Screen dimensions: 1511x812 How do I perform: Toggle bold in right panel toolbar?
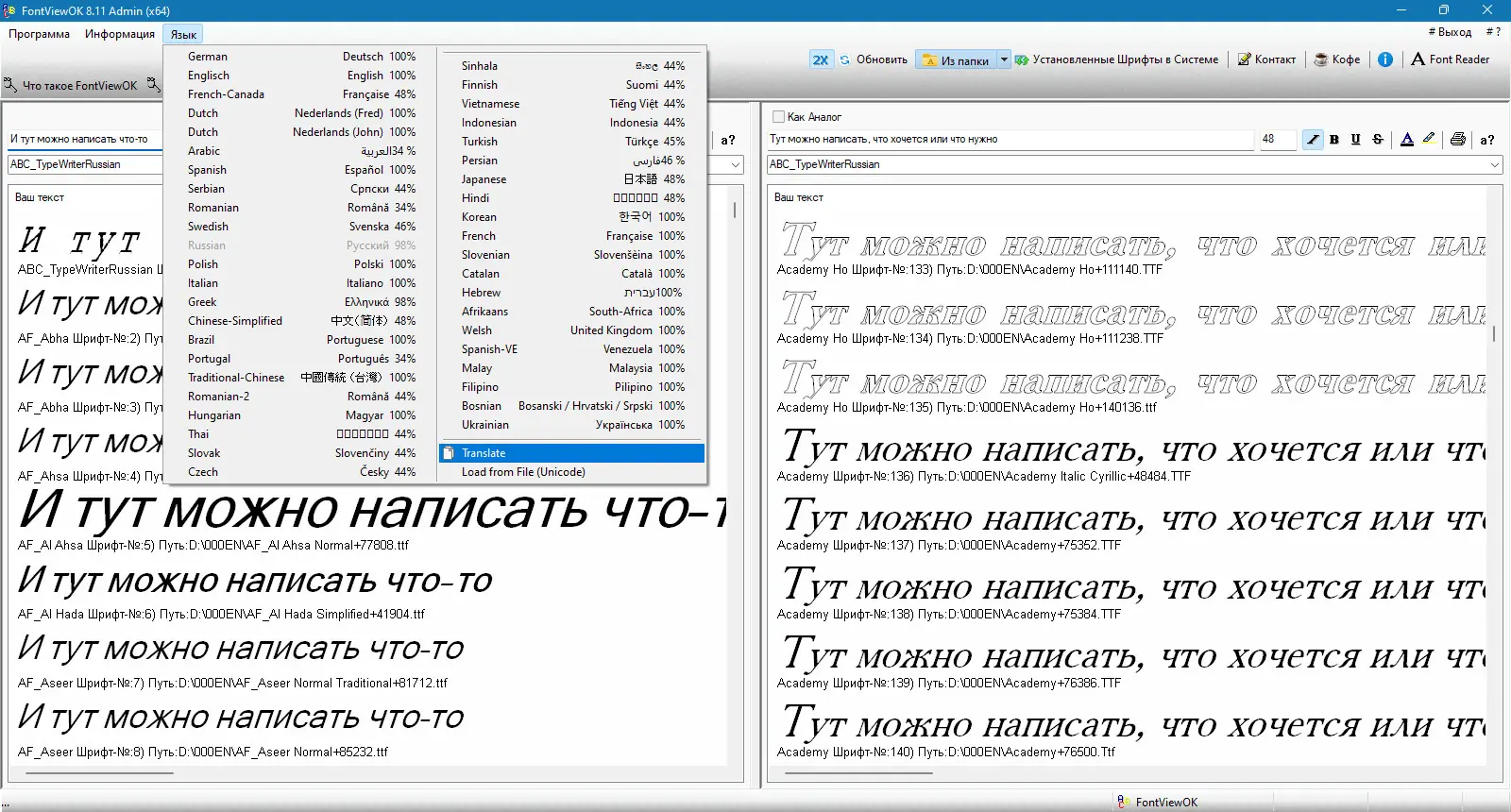[x=1334, y=140]
